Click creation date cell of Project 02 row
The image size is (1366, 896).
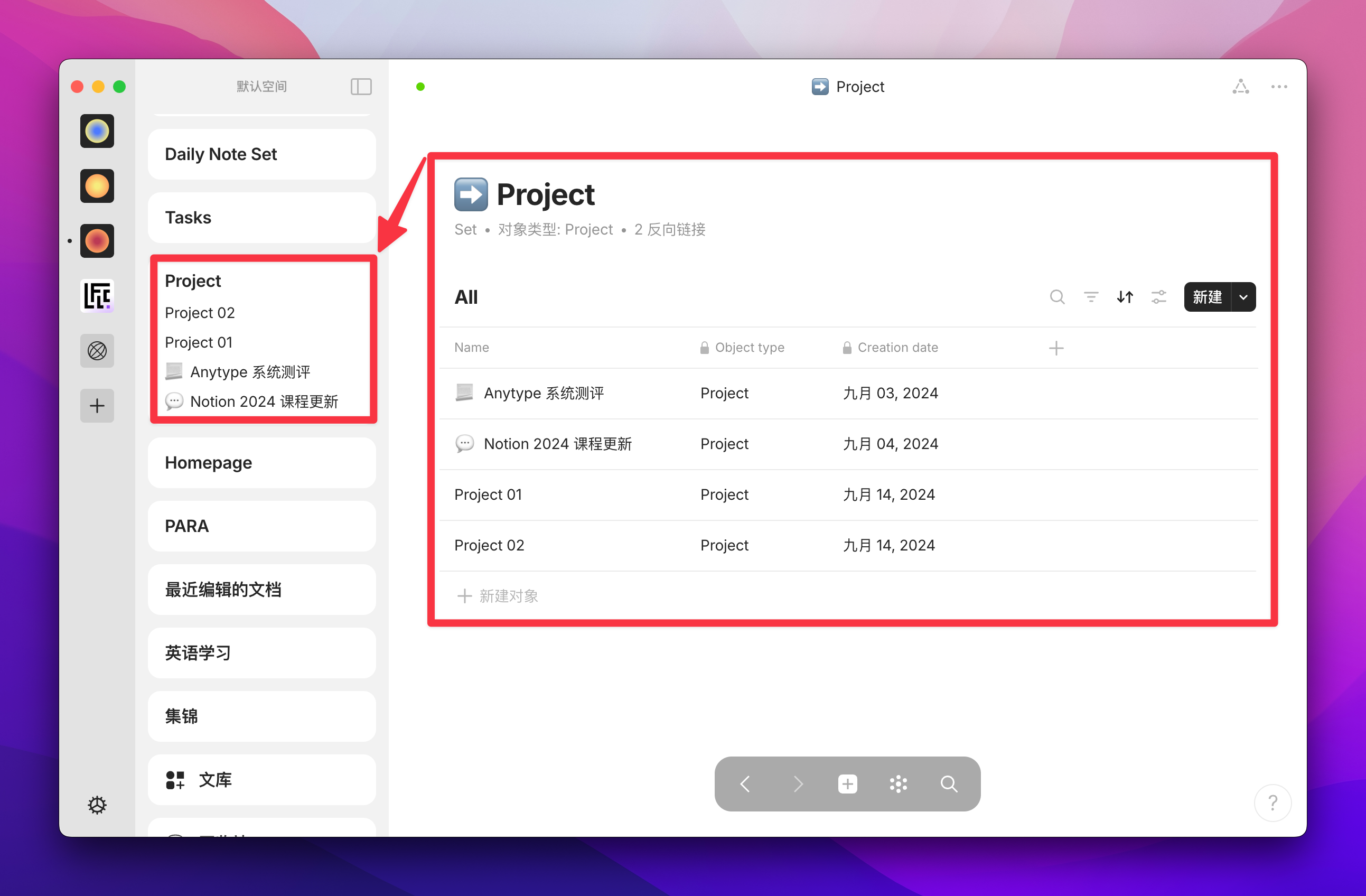click(x=888, y=545)
